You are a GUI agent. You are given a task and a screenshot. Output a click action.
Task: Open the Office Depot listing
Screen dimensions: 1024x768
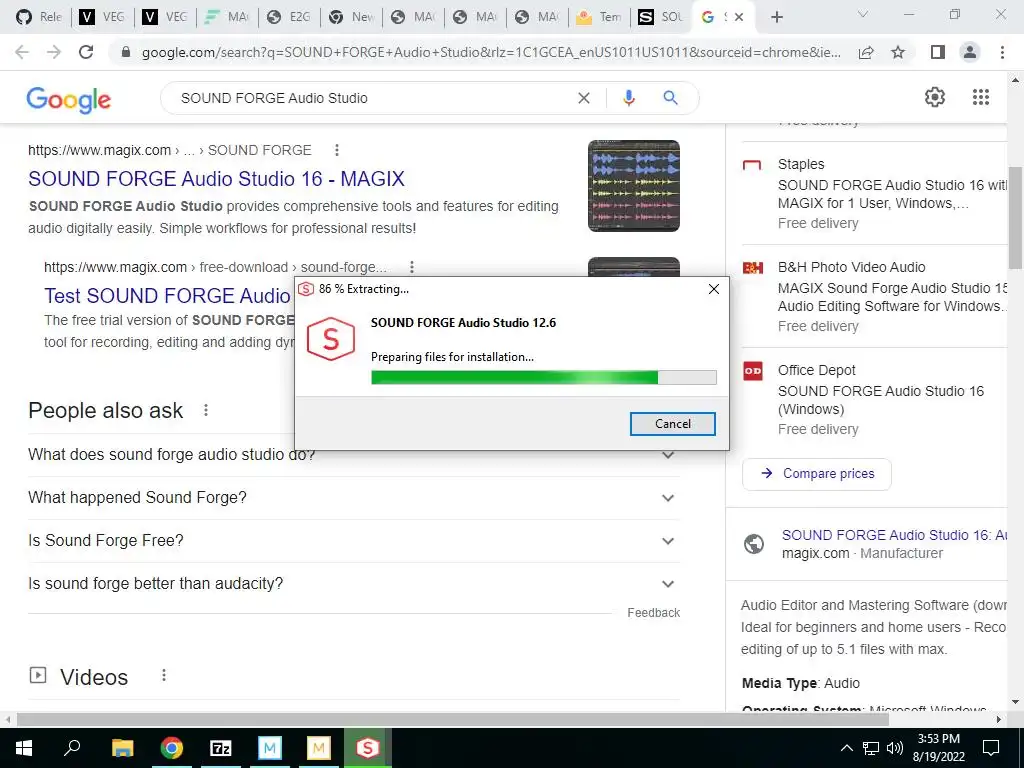tap(875, 399)
